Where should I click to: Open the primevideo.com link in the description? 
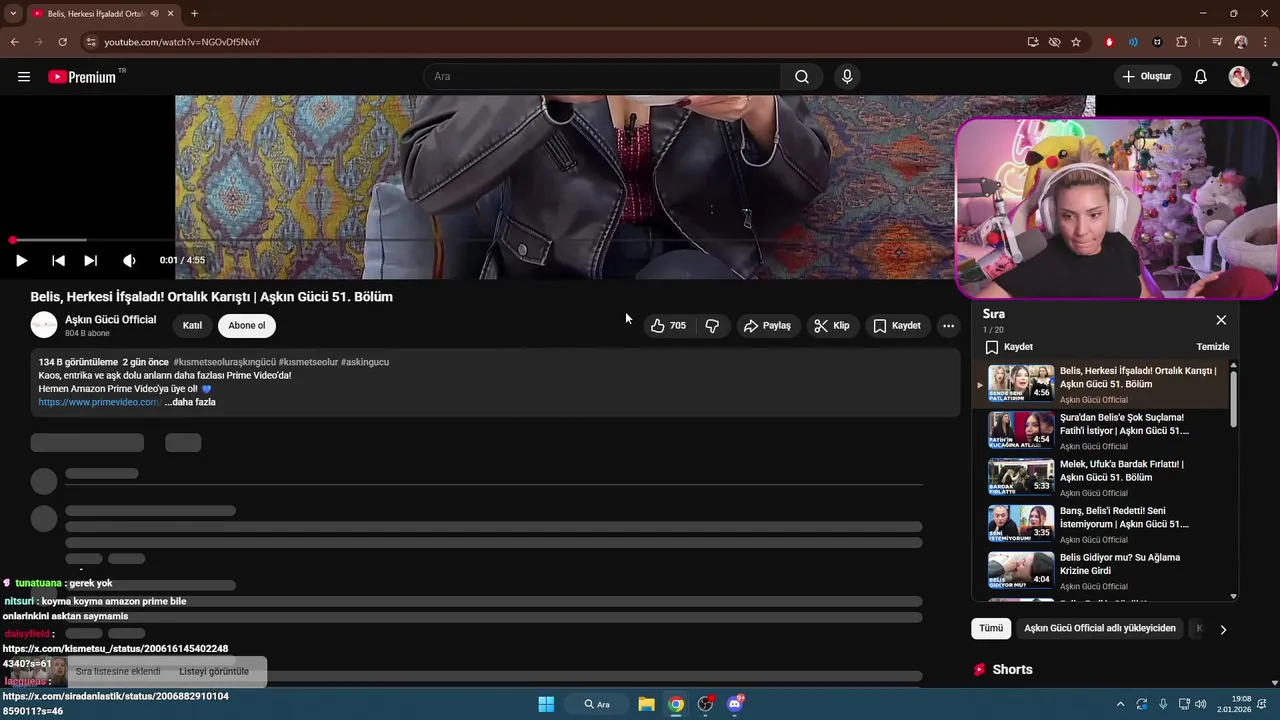[99, 402]
